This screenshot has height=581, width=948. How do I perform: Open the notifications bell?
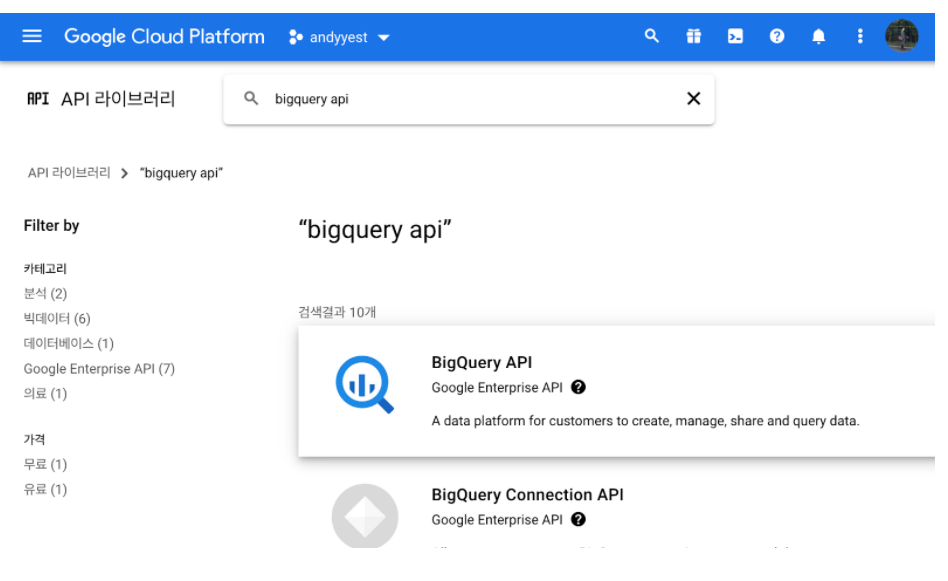pyautogui.click(x=819, y=36)
